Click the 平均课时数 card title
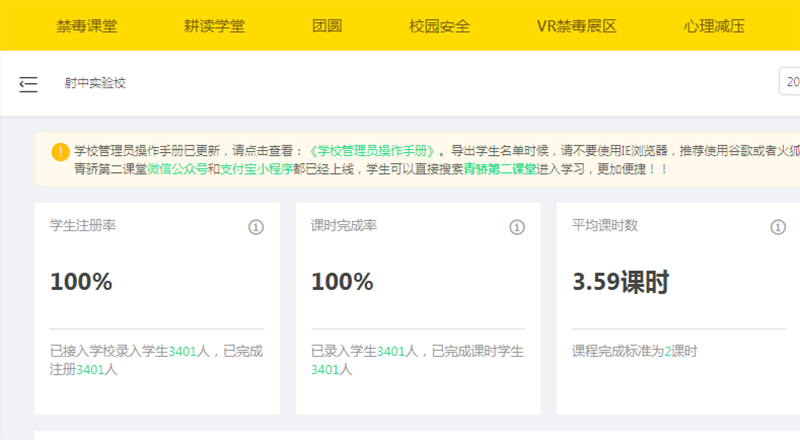This screenshot has height=440, width=800. [x=605, y=225]
